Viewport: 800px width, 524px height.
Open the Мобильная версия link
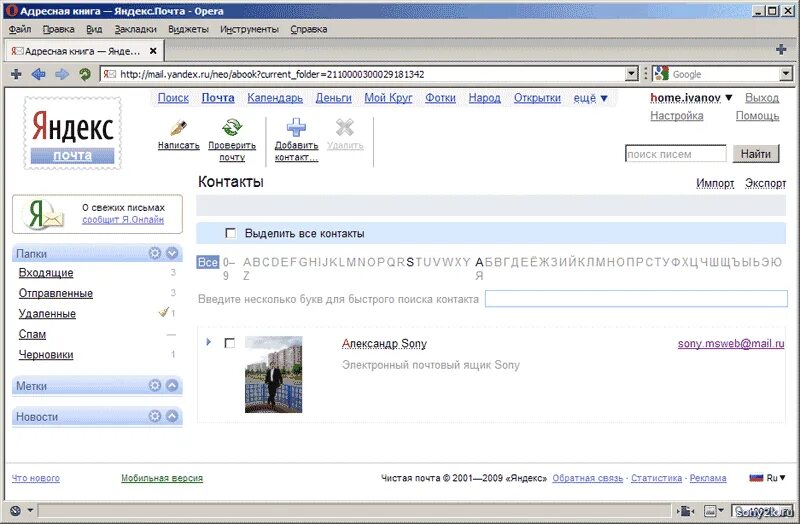pyautogui.click(x=162, y=478)
